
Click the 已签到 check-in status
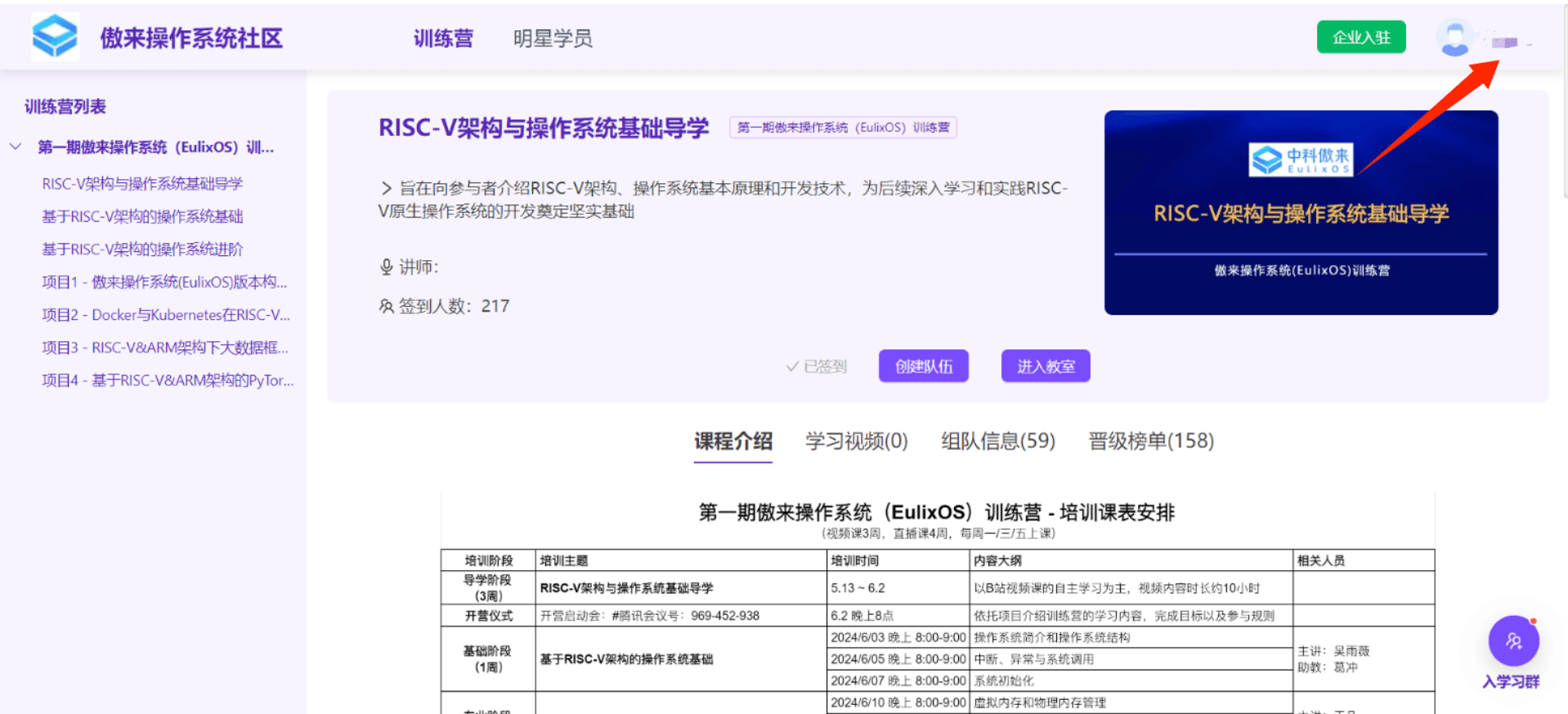coord(816,366)
